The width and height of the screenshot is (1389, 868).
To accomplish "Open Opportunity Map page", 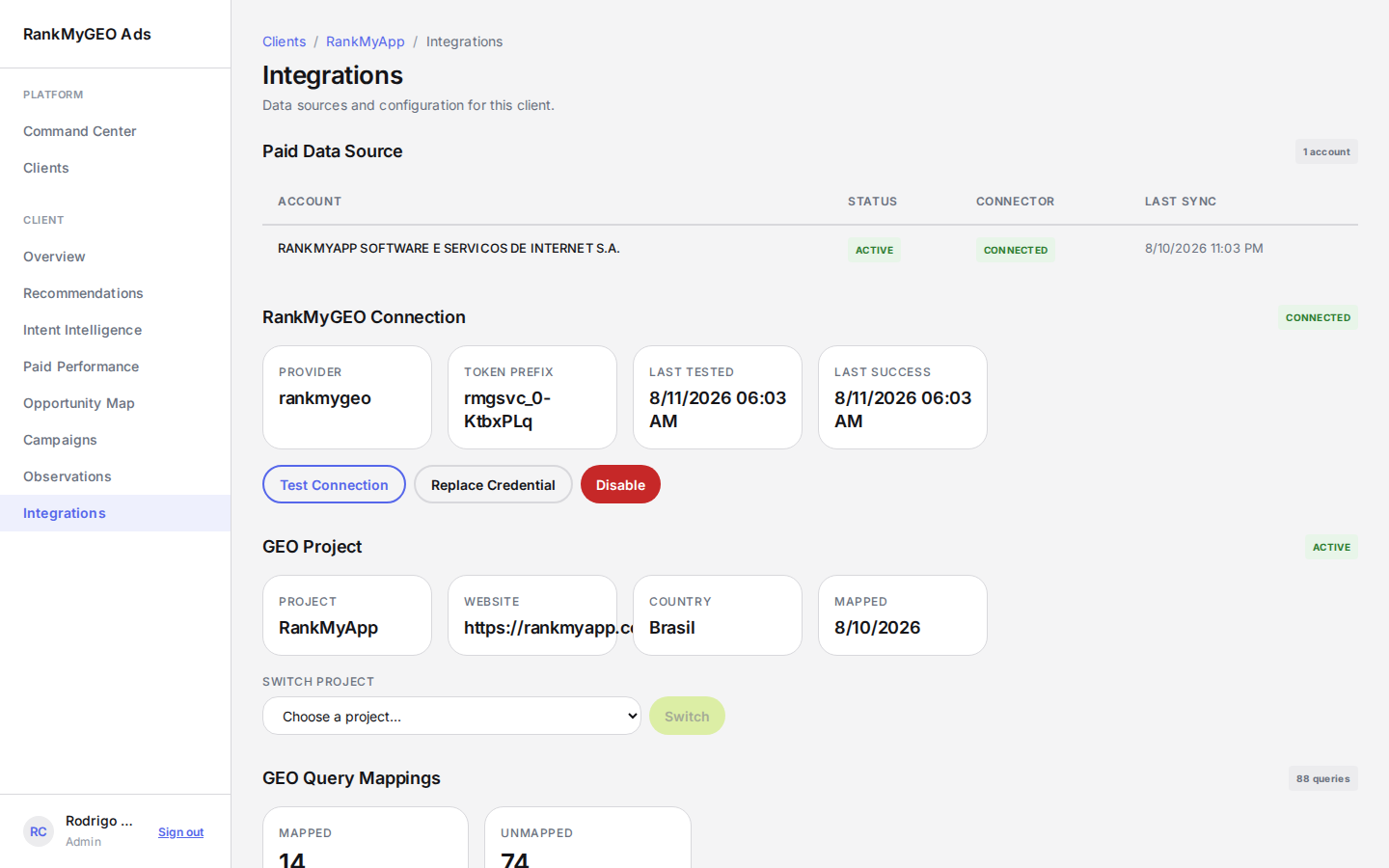I will click(116, 403).
